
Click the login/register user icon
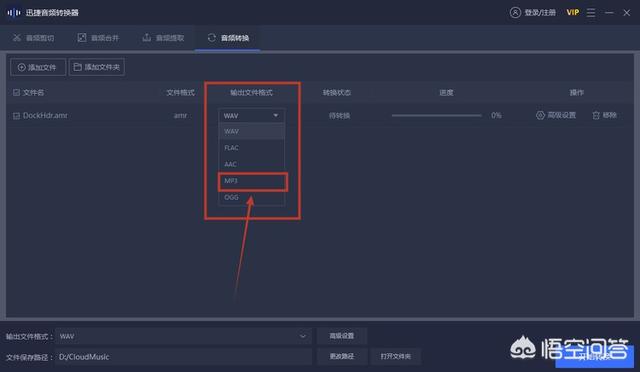[515, 13]
